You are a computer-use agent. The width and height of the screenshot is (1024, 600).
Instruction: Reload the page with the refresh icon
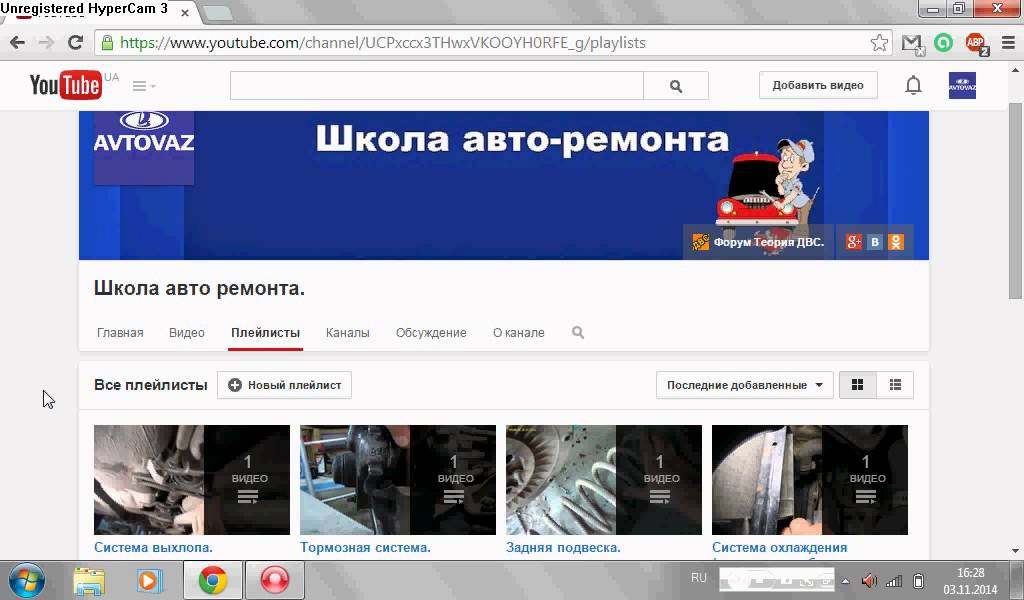pos(75,43)
